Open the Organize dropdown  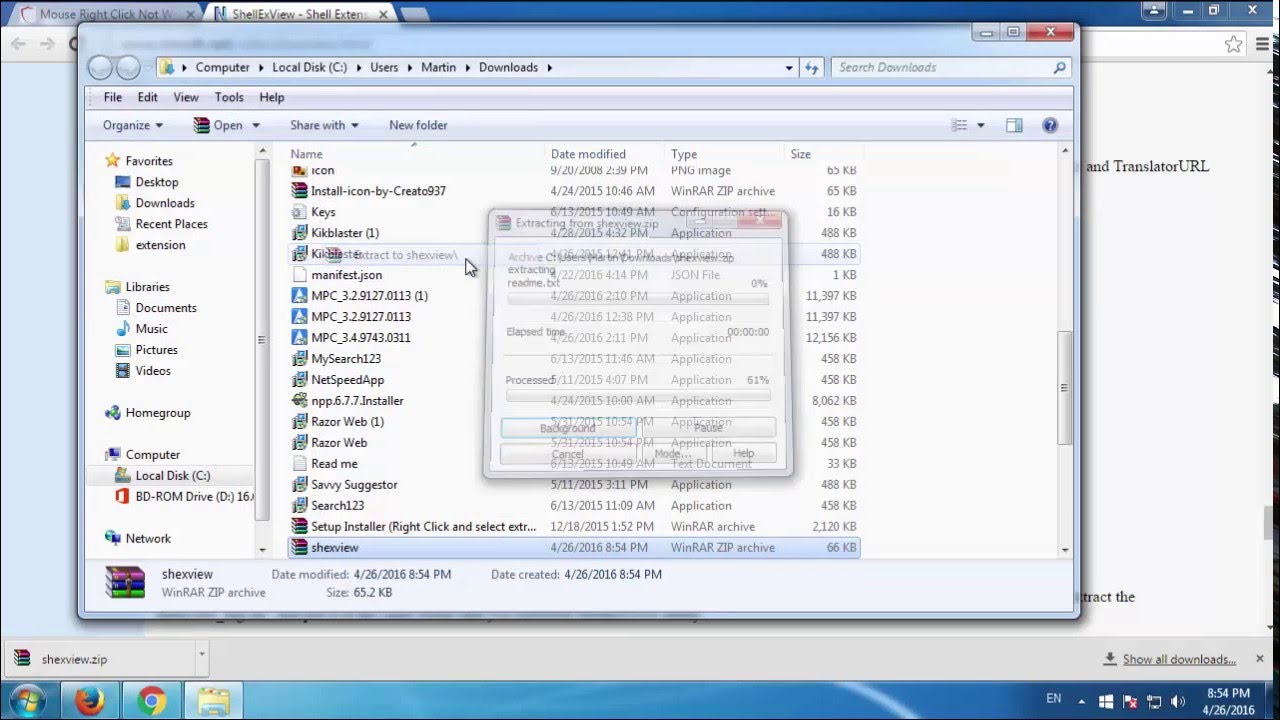pos(133,125)
